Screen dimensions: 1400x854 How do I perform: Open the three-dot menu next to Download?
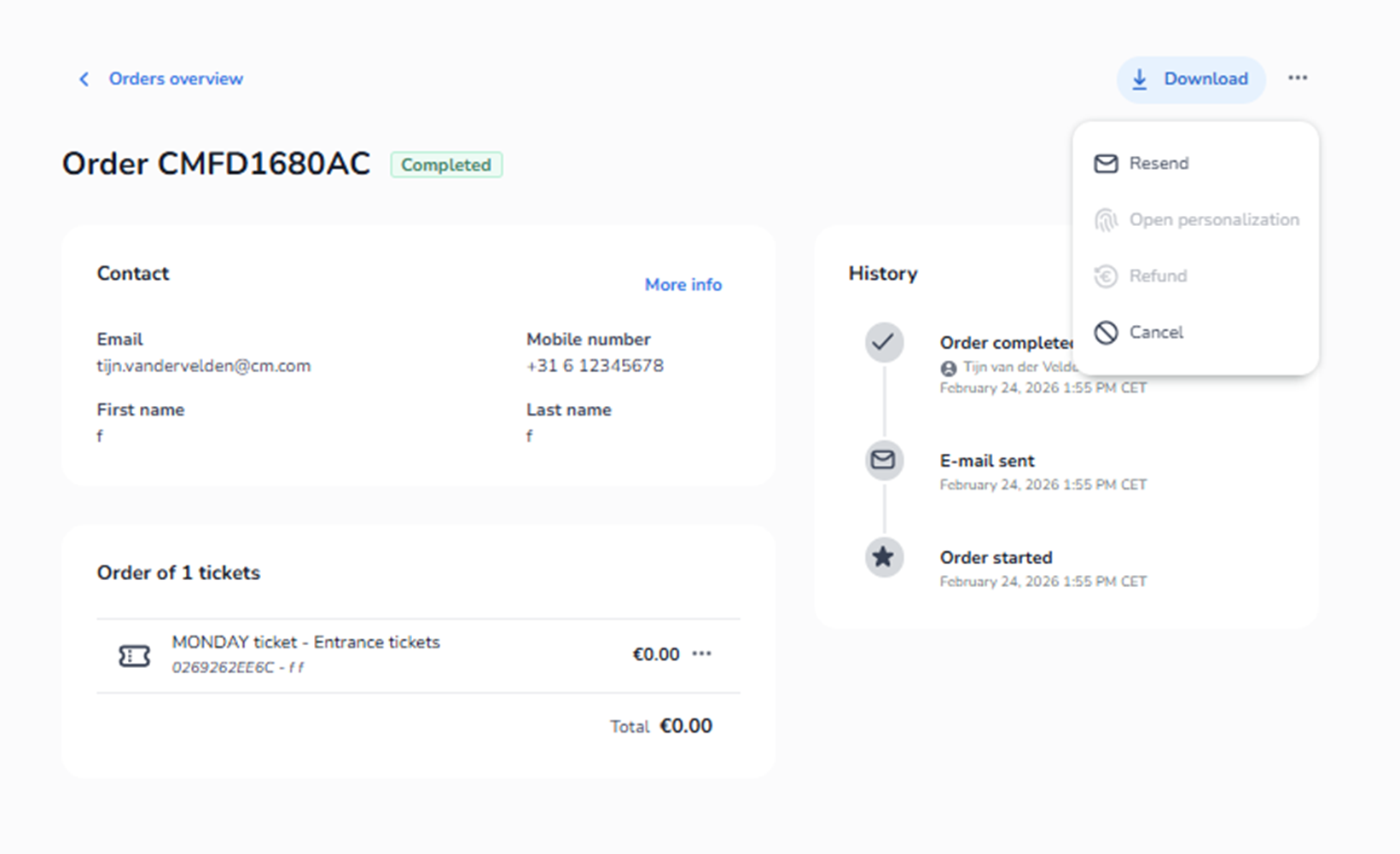[1298, 78]
